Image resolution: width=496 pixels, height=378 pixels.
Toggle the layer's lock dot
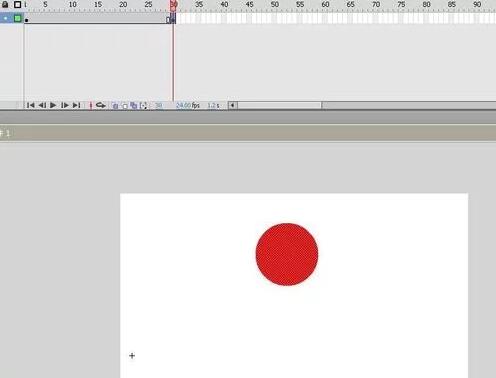(x=6, y=18)
